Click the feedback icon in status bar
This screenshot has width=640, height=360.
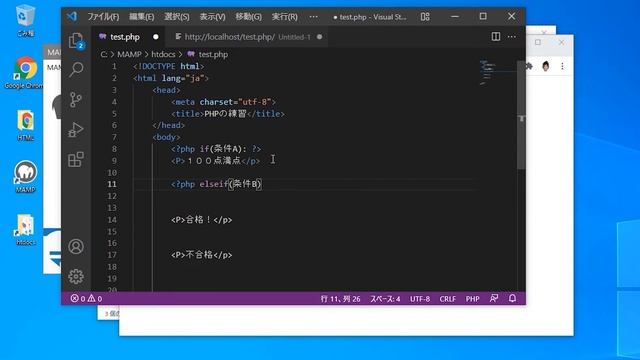coord(494,298)
